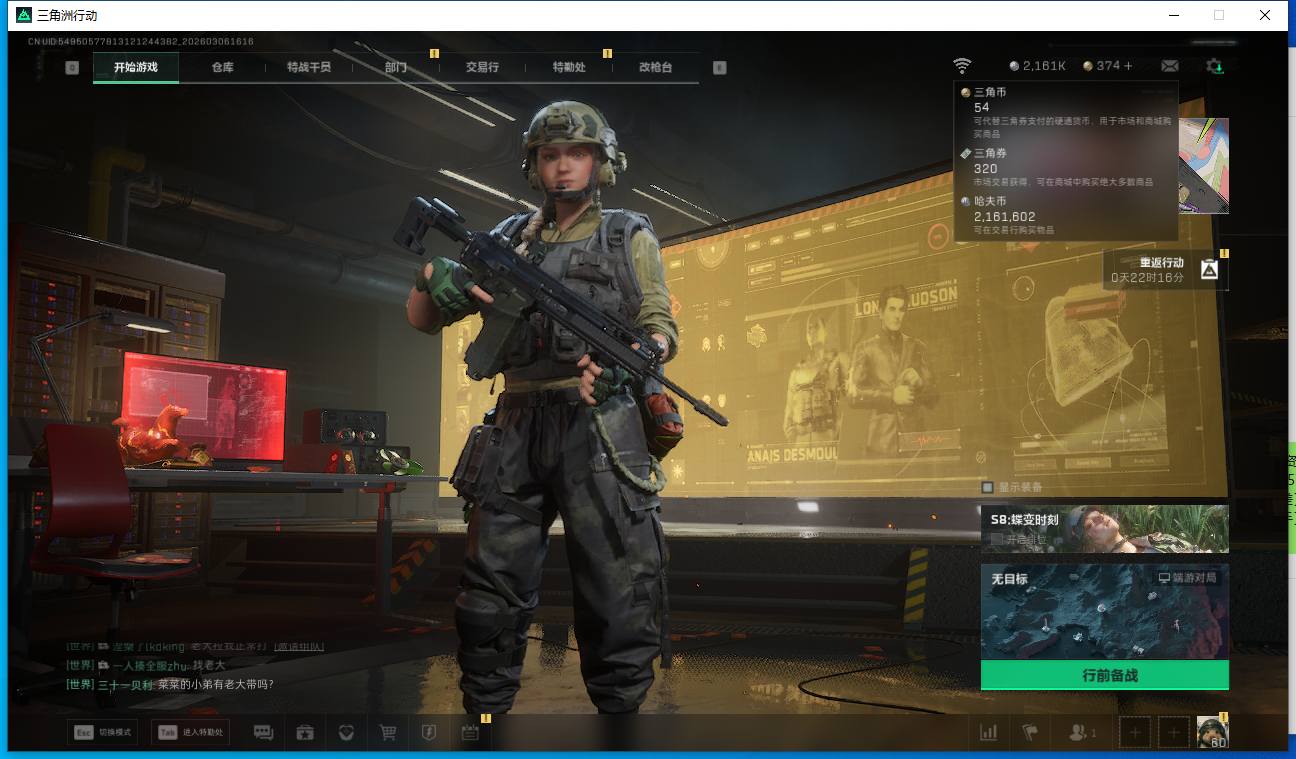Open the 交易行 tab
Viewport: 1296px width, 759px height.
click(x=482, y=67)
